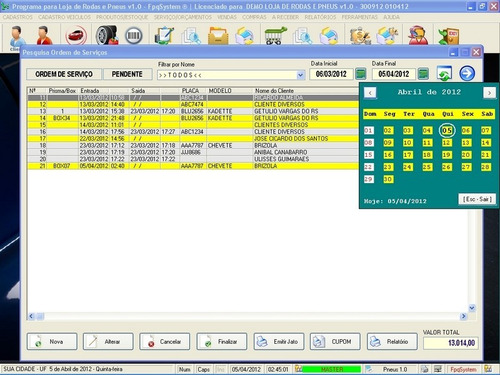Image resolution: width=500 pixels, height=375 pixels.
Task: Click the key icon left of MASTER
Action: tap(298, 369)
